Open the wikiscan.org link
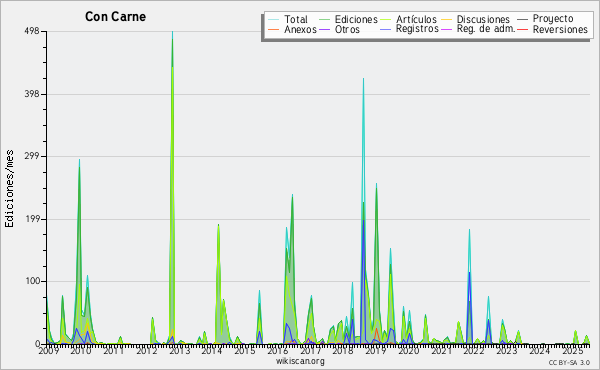Viewport: 600px width, 370px height. (x=300, y=361)
